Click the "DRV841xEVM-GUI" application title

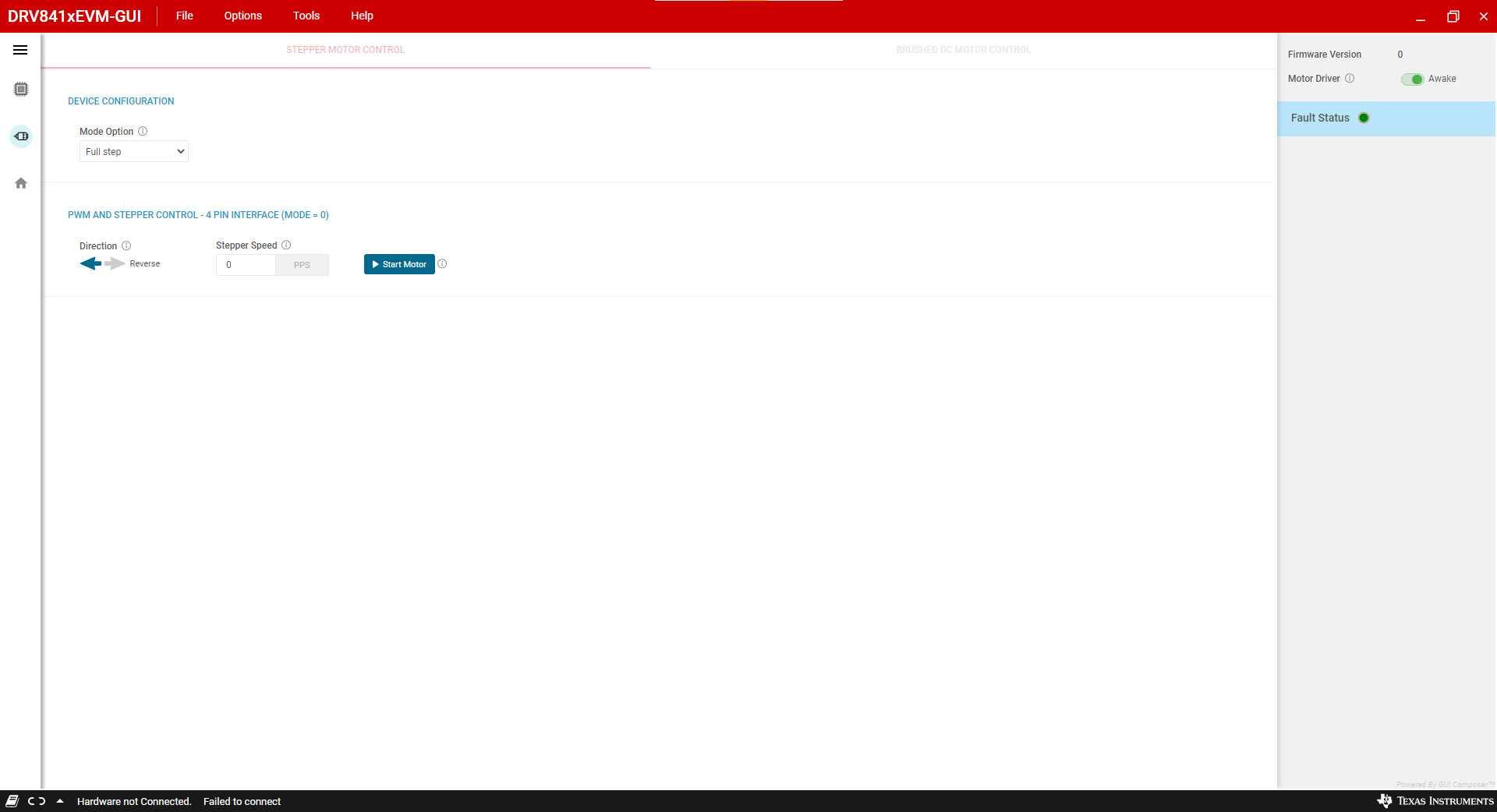(x=75, y=16)
